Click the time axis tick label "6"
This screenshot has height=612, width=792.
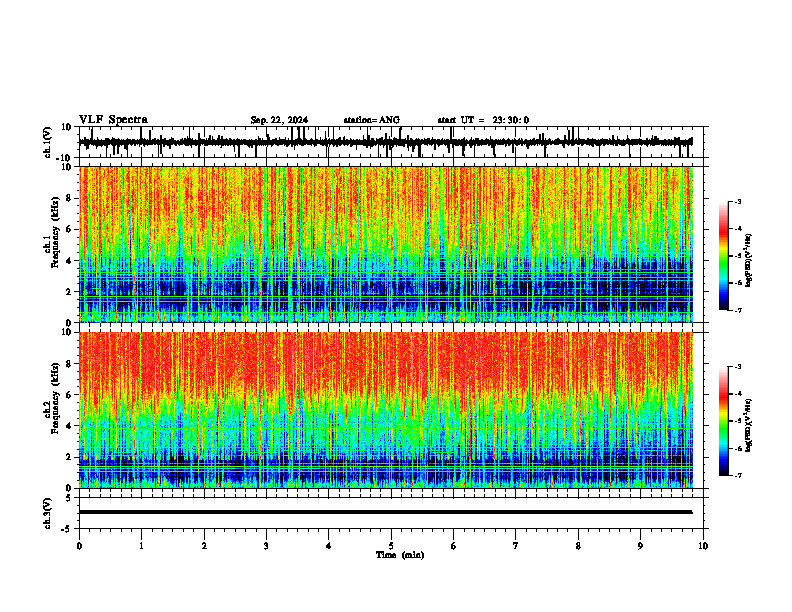[x=454, y=546]
